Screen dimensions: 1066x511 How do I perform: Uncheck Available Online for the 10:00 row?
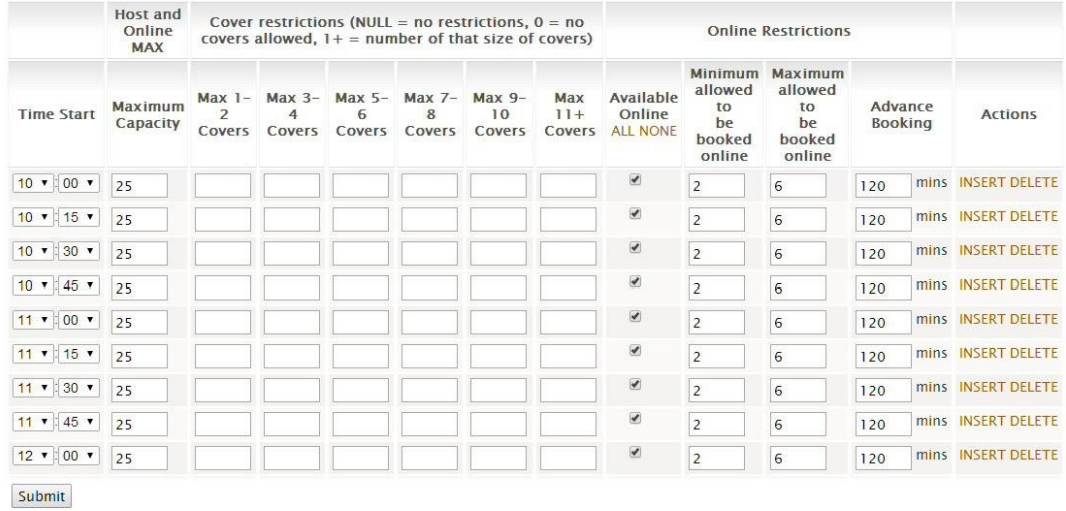tap(634, 181)
